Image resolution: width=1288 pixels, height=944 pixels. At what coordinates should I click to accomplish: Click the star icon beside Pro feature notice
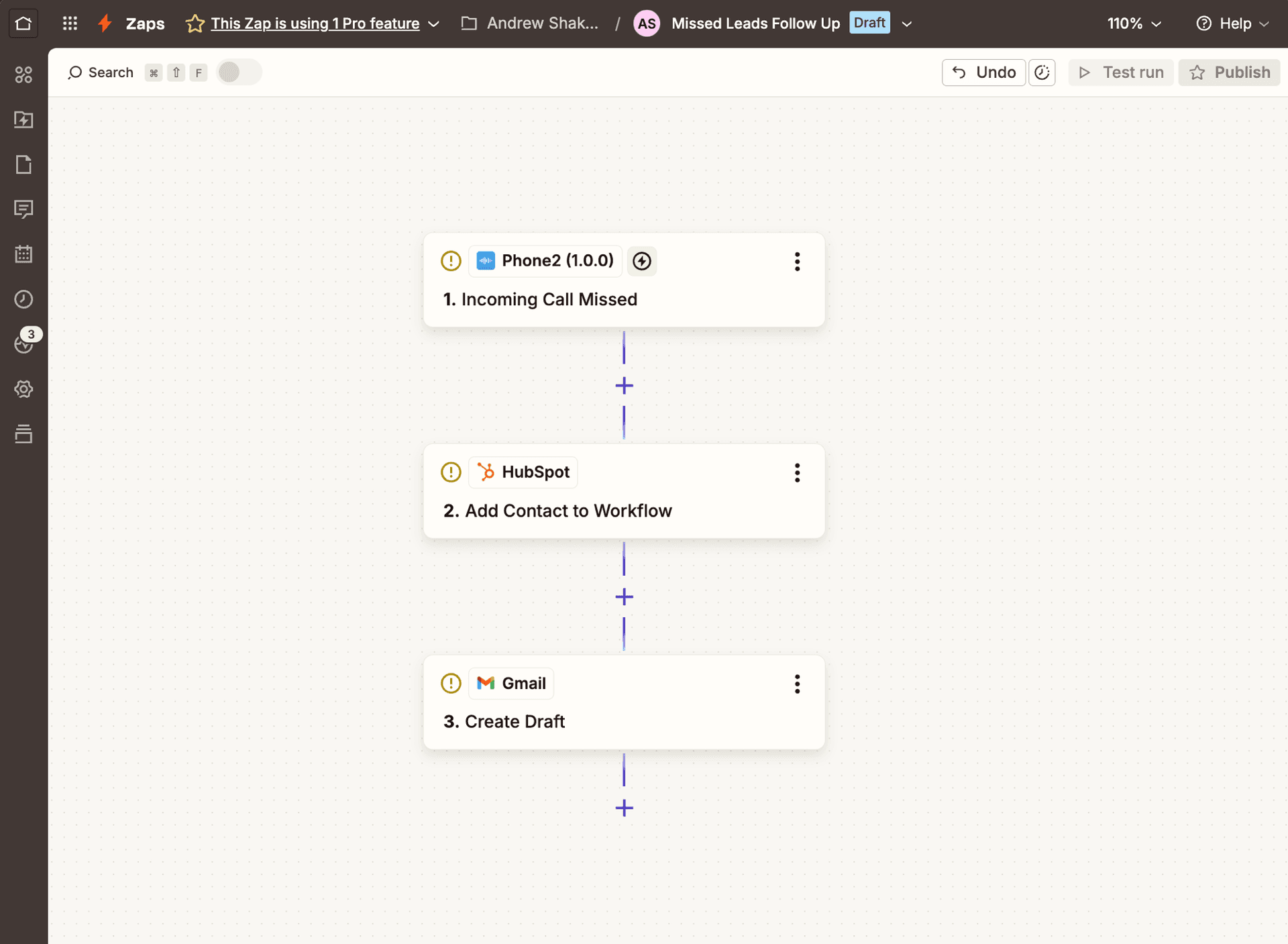pyautogui.click(x=195, y=24)
